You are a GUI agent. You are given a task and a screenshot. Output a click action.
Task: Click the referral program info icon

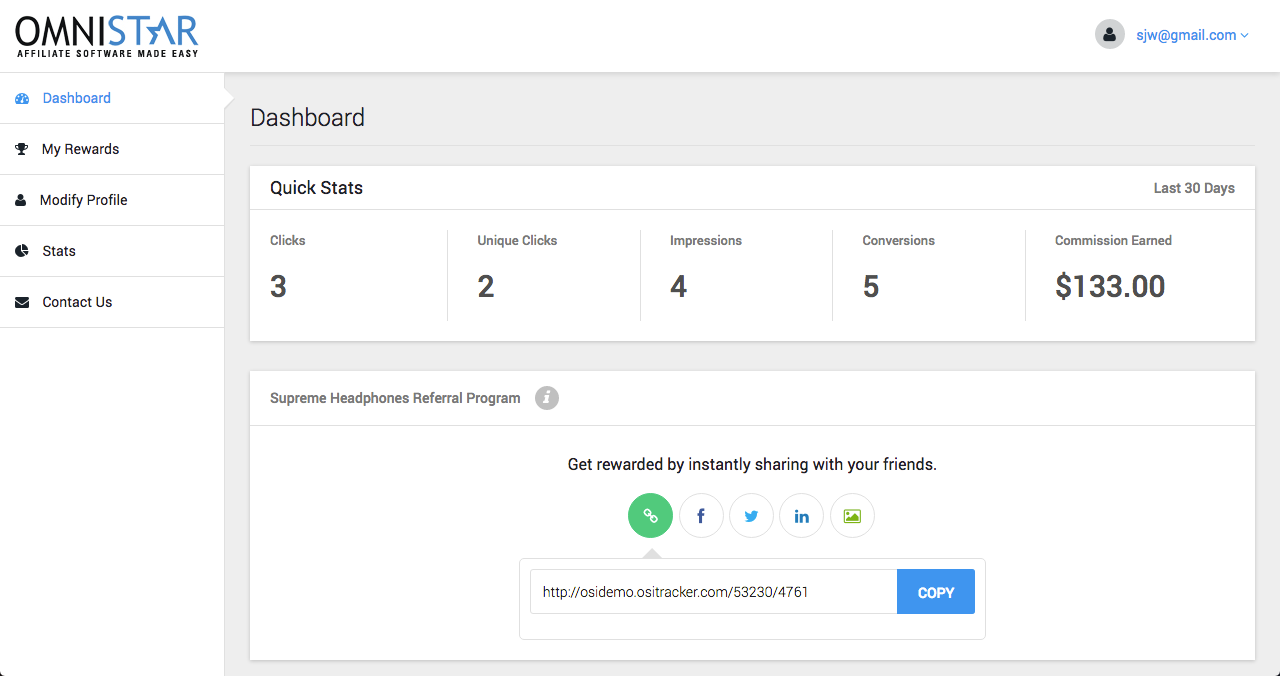[x=547, y=398]
